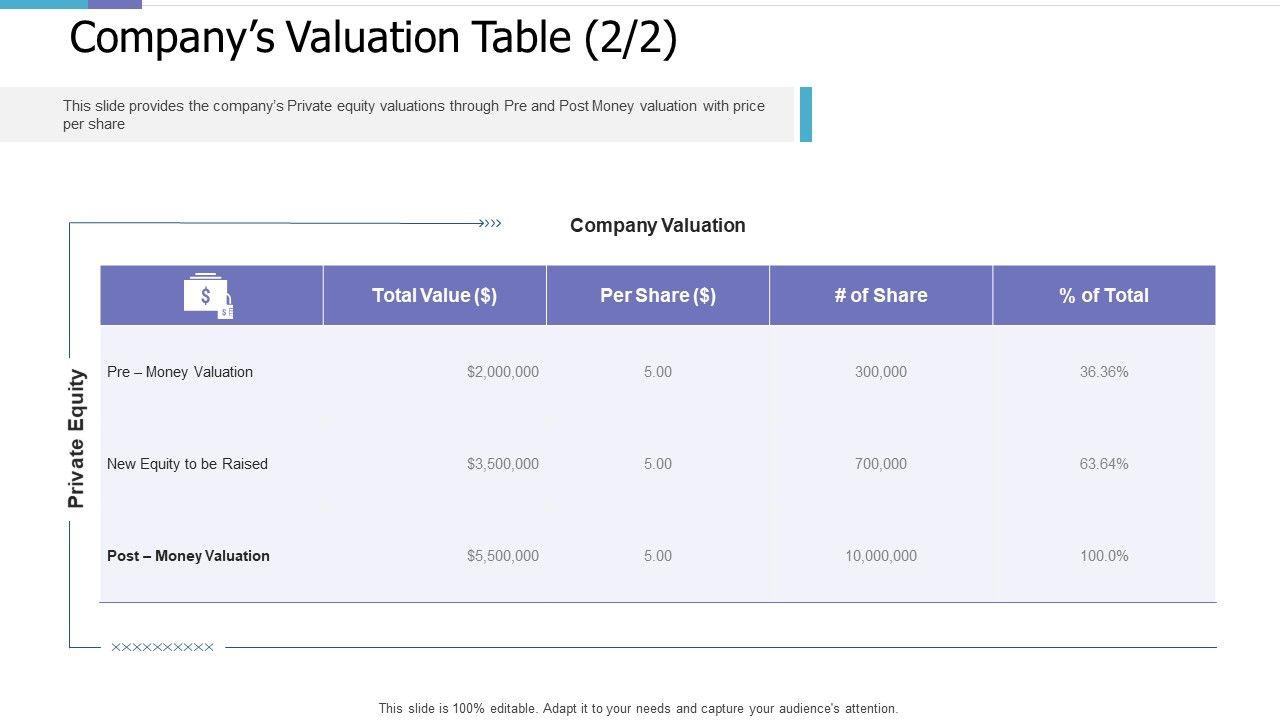Click the 36.36% of total cell
Screen dimensions: 1280x720
[1104, 372]
